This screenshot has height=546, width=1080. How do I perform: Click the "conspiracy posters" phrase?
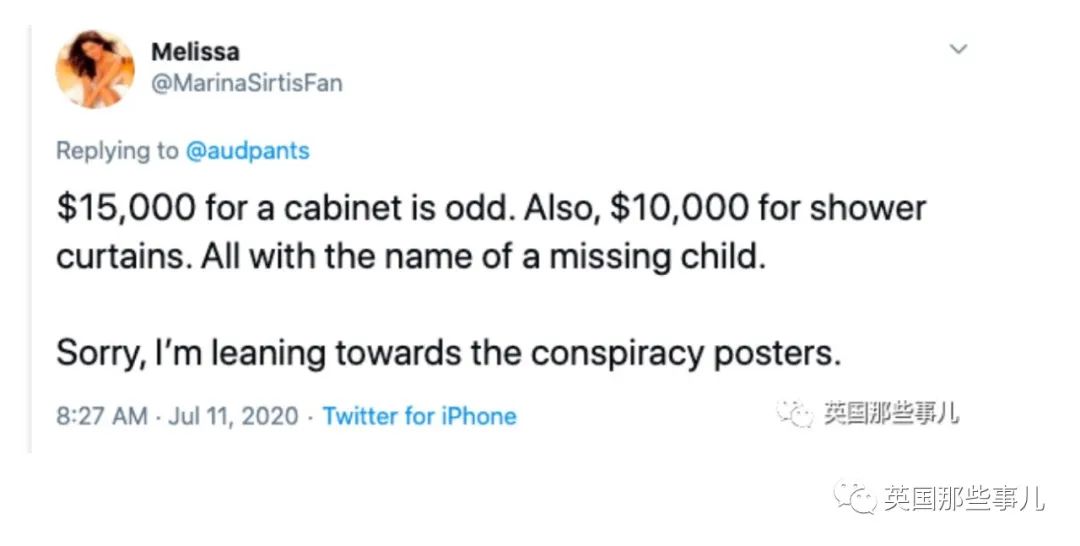[686, 353]
